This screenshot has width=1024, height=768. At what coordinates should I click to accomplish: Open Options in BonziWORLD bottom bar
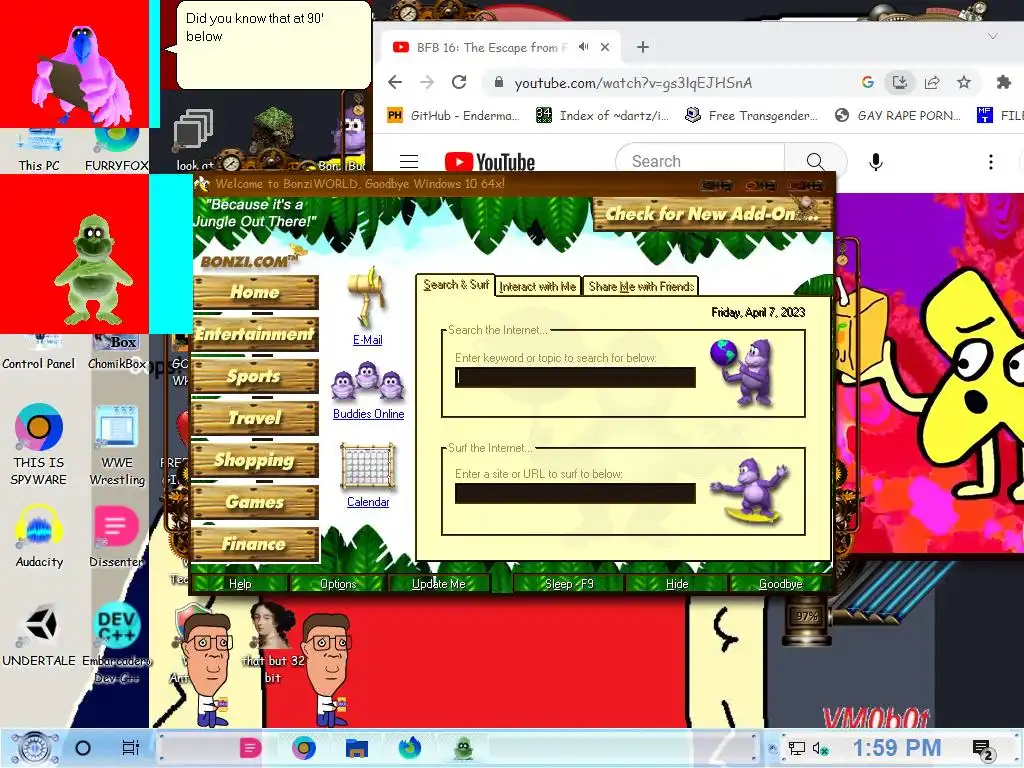tap(338, 584)
